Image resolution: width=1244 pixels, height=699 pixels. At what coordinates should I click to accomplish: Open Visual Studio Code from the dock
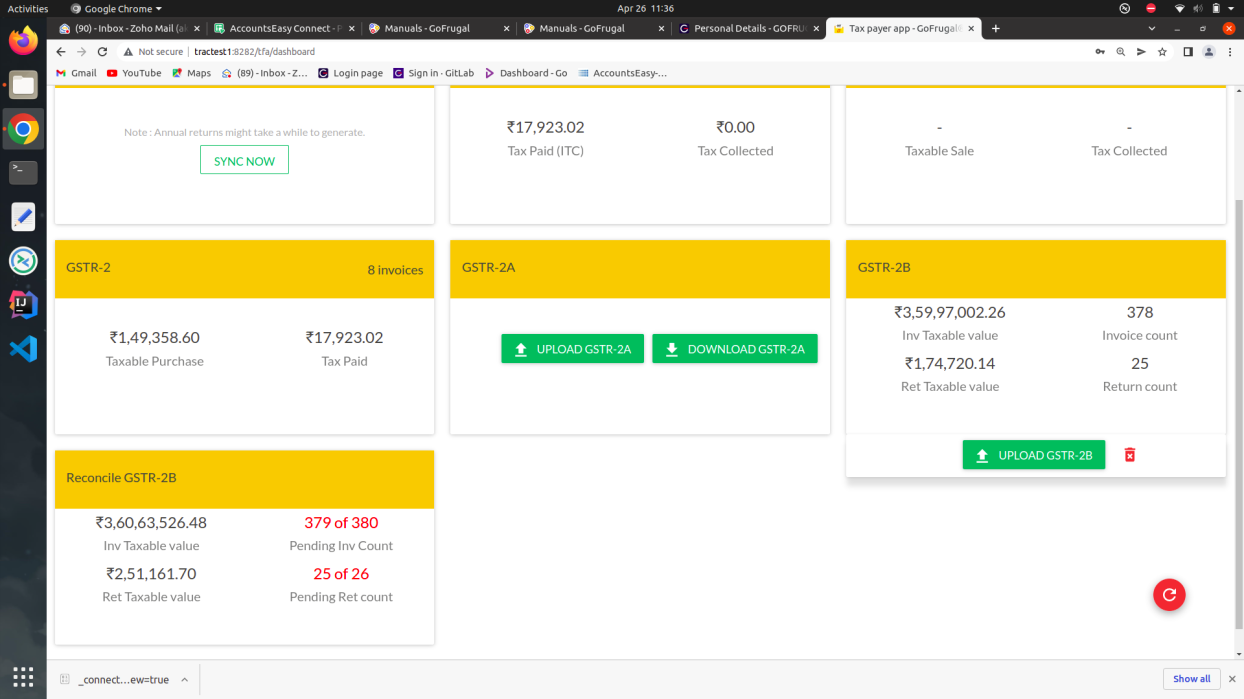click(23, 348)
